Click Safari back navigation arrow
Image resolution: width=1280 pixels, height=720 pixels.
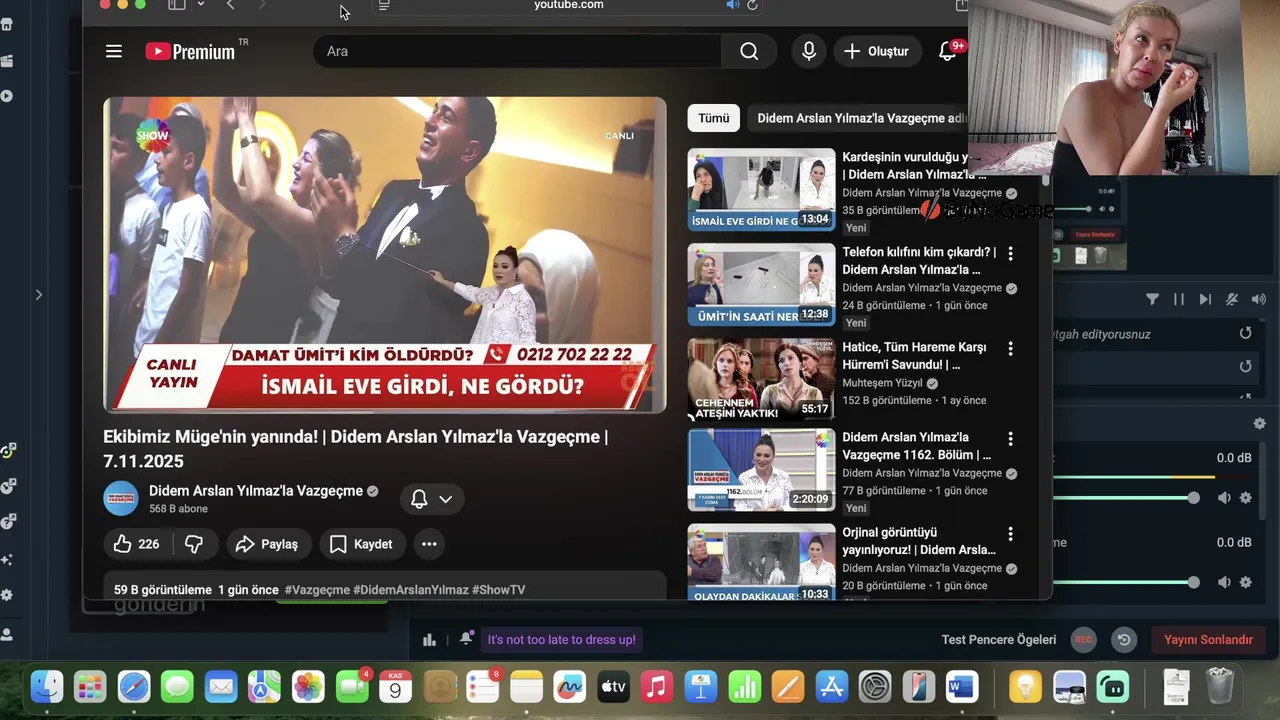(x=231, y=5)
